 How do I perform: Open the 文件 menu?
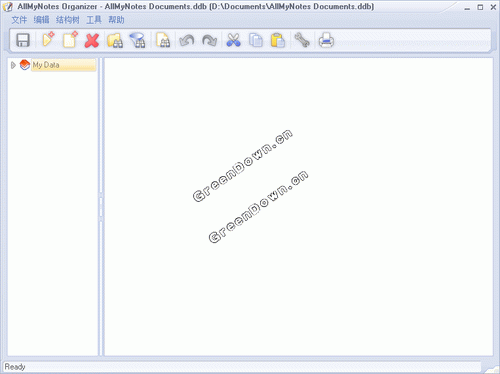(19, 20)
